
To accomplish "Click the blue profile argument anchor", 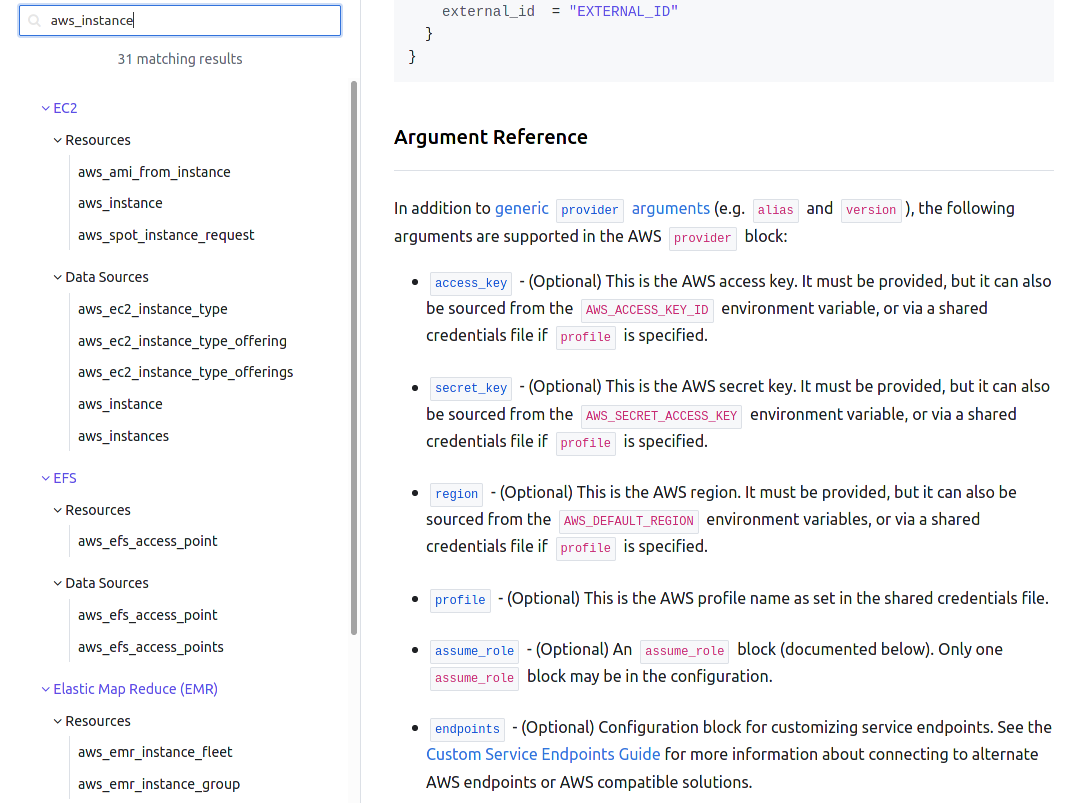I will [460, 600].
